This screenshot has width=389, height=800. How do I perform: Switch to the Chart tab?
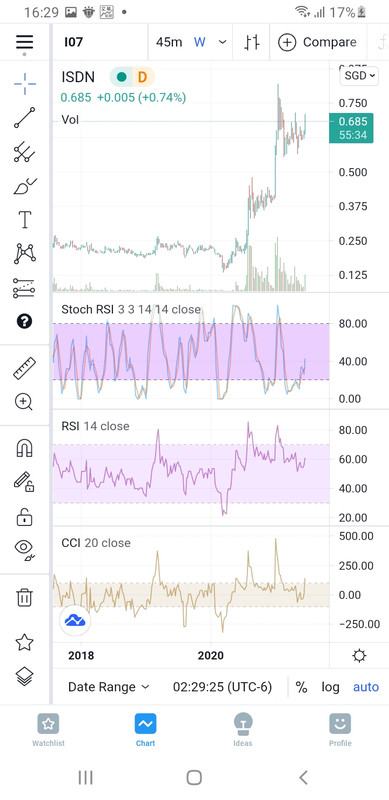pyautogui.click(x=145, y=730)
